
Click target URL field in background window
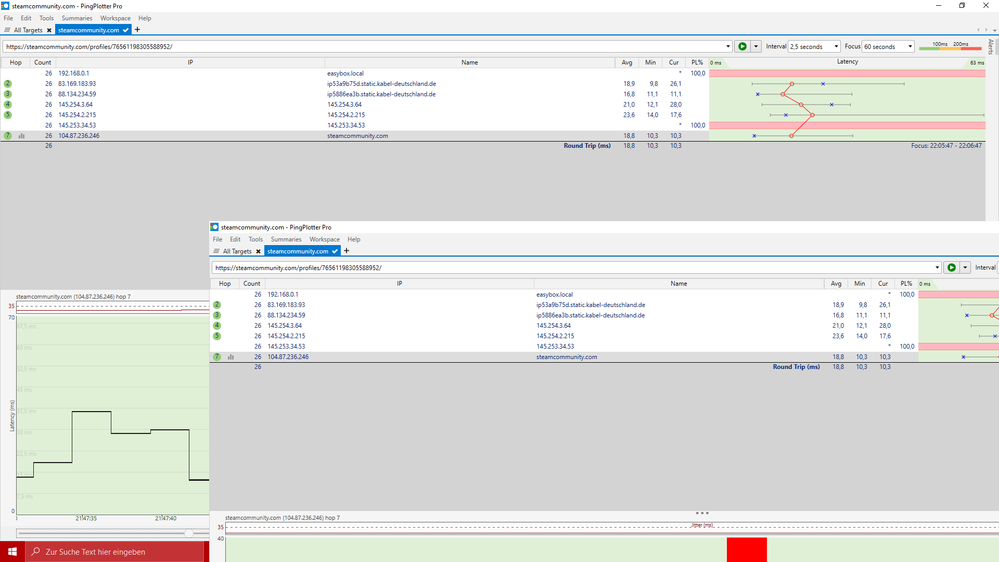[363, 47]
